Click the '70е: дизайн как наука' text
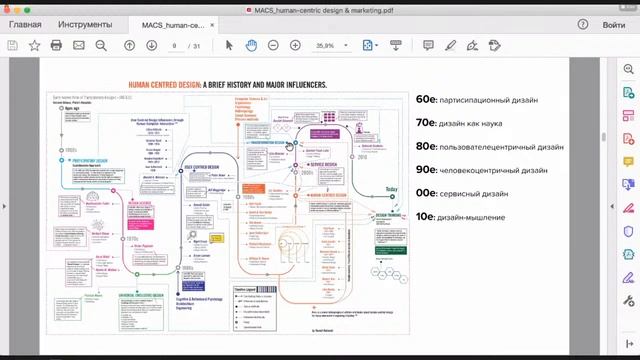This screenshot has width=640, height=360. (x=459, y=123)
